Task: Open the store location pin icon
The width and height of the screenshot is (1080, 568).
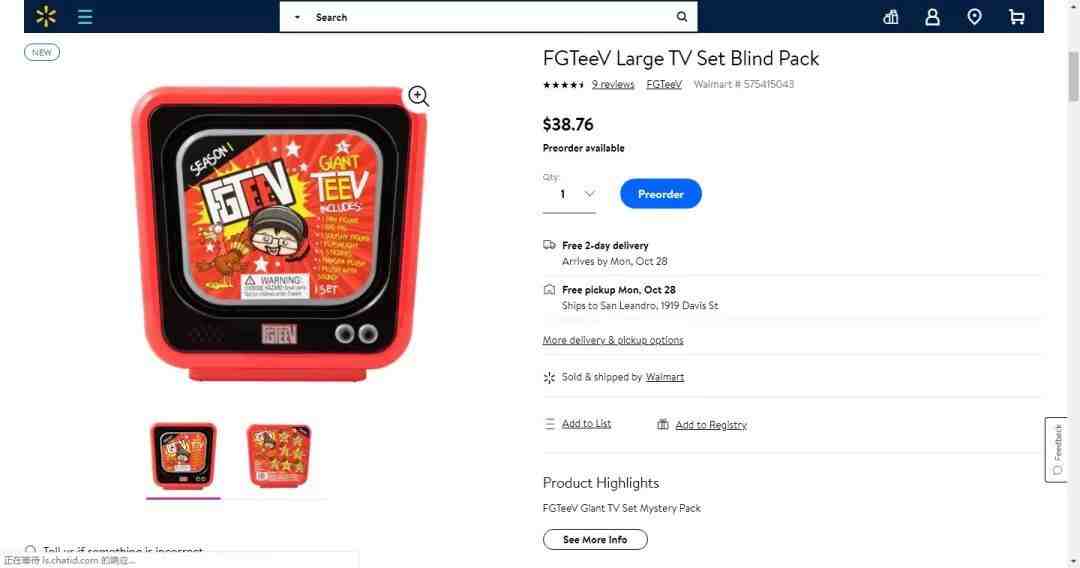Action: [x=974, y=17]
